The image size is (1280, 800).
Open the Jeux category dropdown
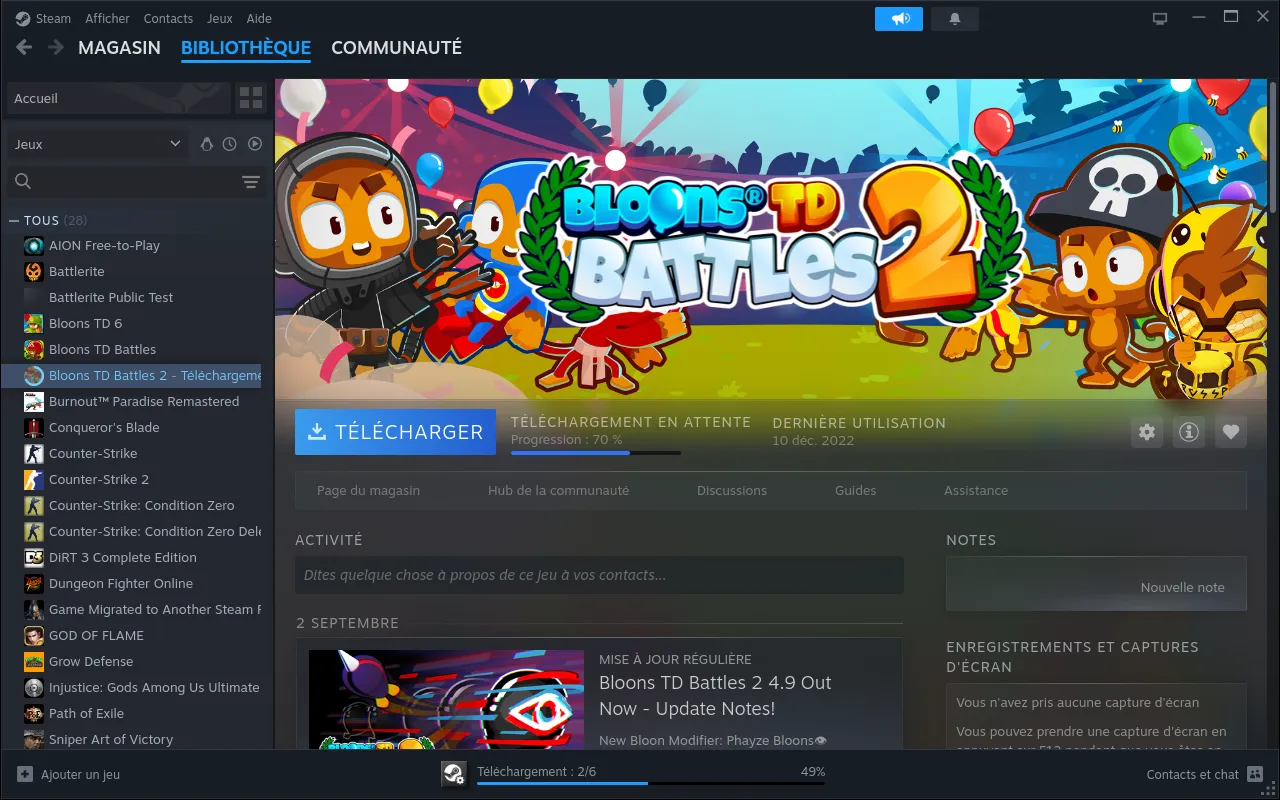click(97, 144)
